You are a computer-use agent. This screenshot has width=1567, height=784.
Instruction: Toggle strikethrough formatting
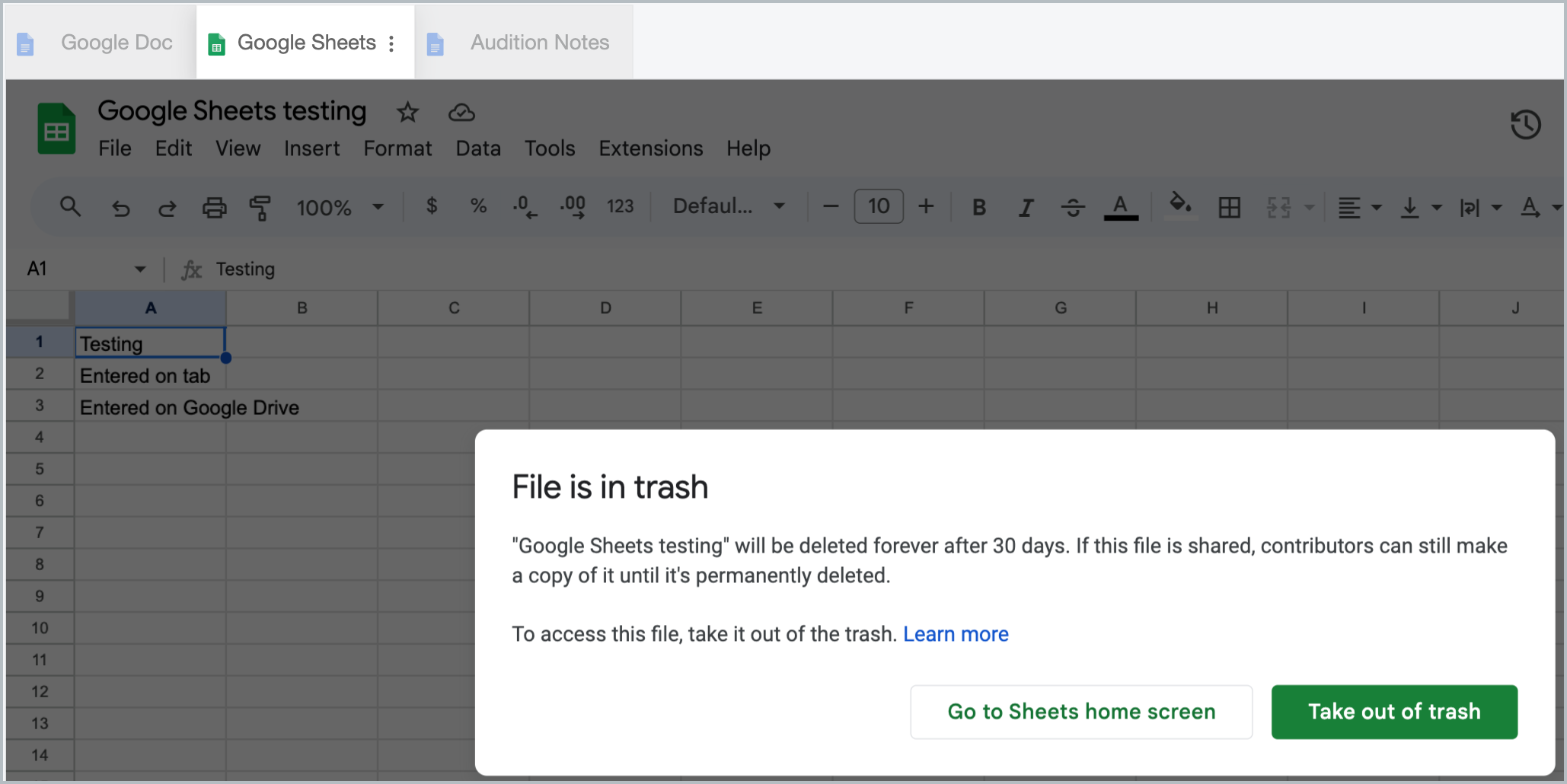(x=1073, y=207)
